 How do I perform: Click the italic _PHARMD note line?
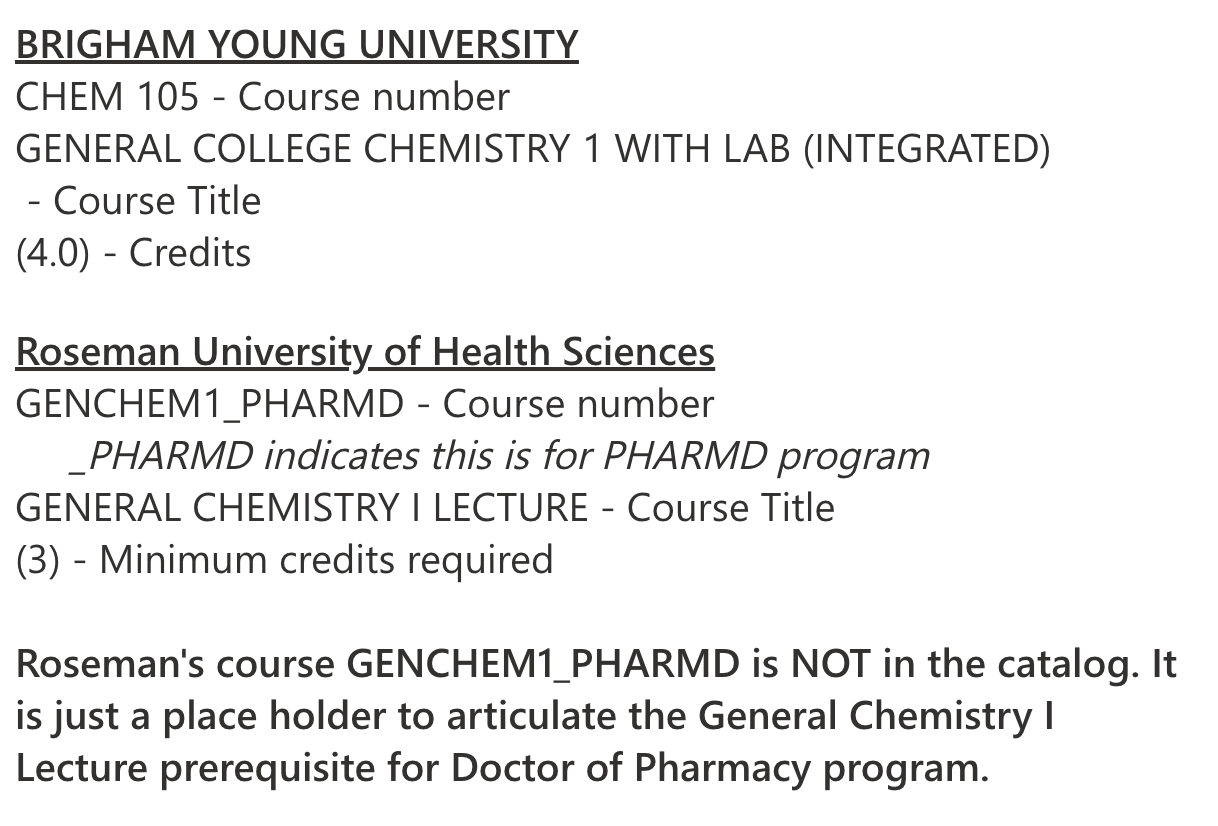500,456
